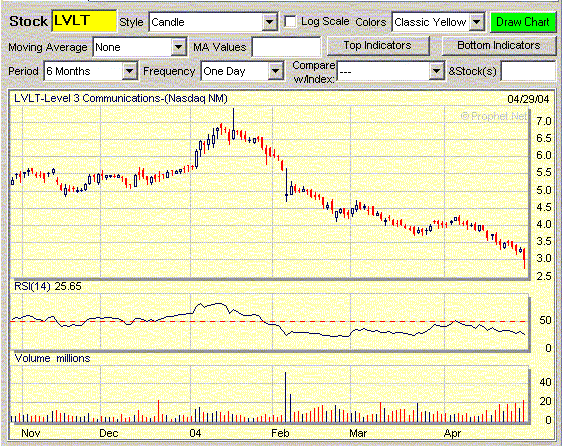Viewport: 562px width, 446px height.
Task: Open the Moving Average None dropdown
Action: (x=140, y=47)
